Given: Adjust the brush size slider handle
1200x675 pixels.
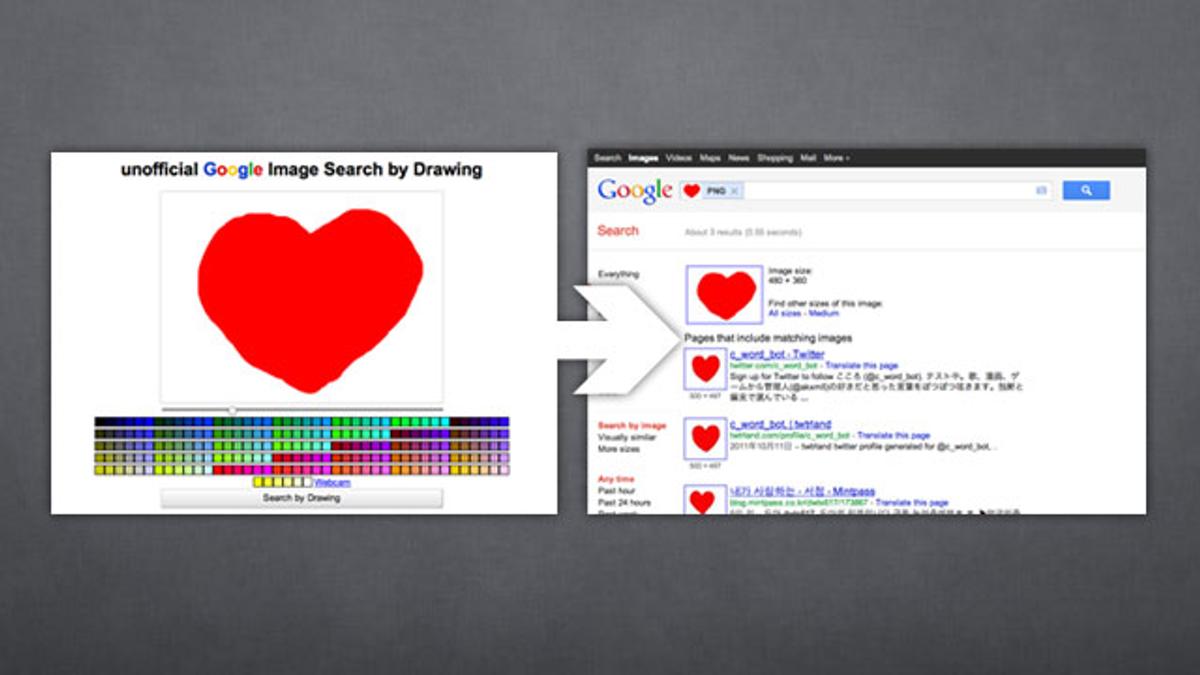Looking at the screenshot, I should point(233,409).
